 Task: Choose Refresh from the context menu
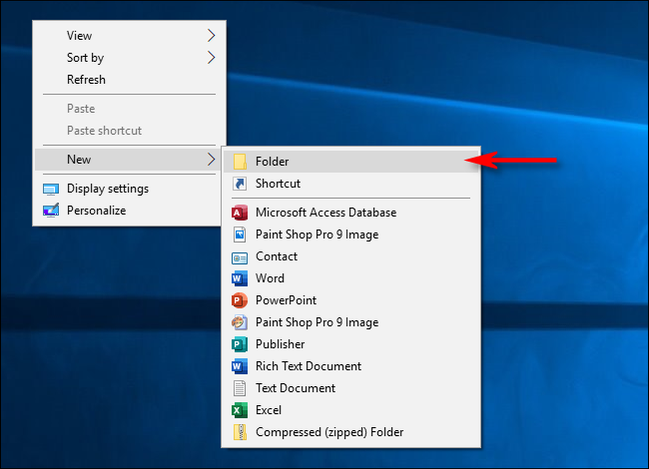(86, 80)
